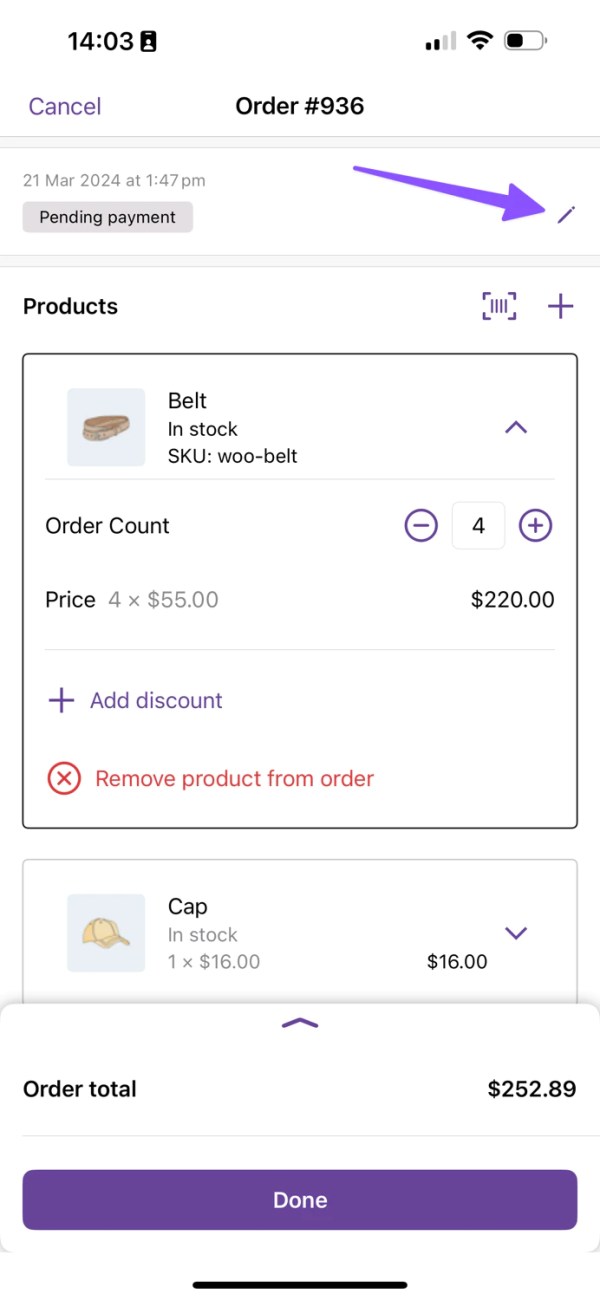Tap the Pending payment status badge

tap(108, 217)
